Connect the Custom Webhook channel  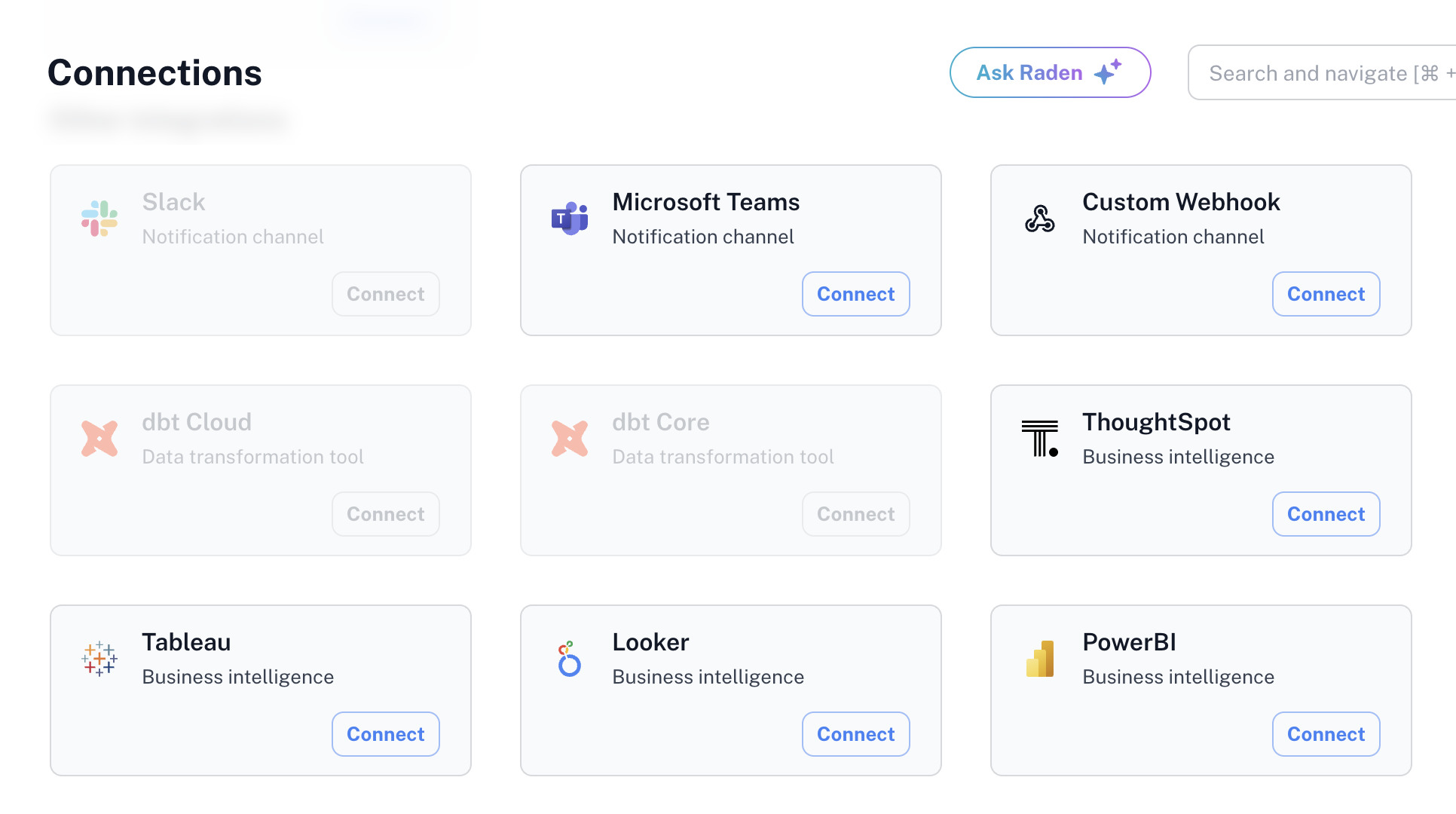click(1326, 294)
